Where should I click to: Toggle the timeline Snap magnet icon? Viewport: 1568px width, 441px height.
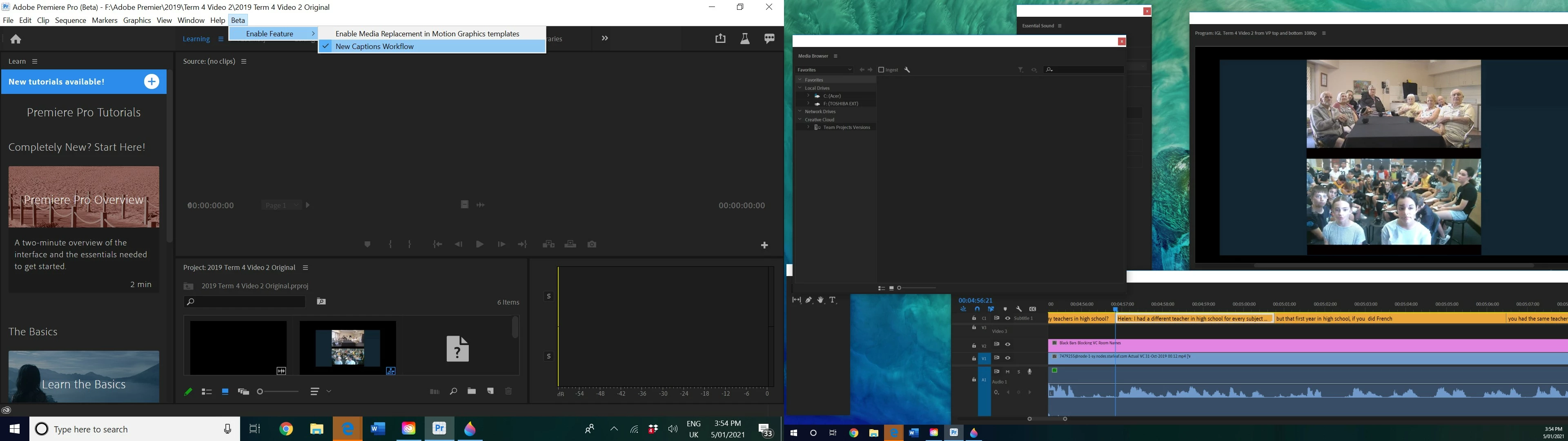pos(977,309)
